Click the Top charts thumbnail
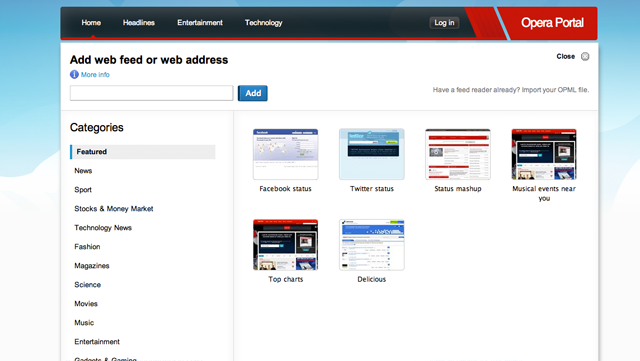 click(x=285, y=245)
